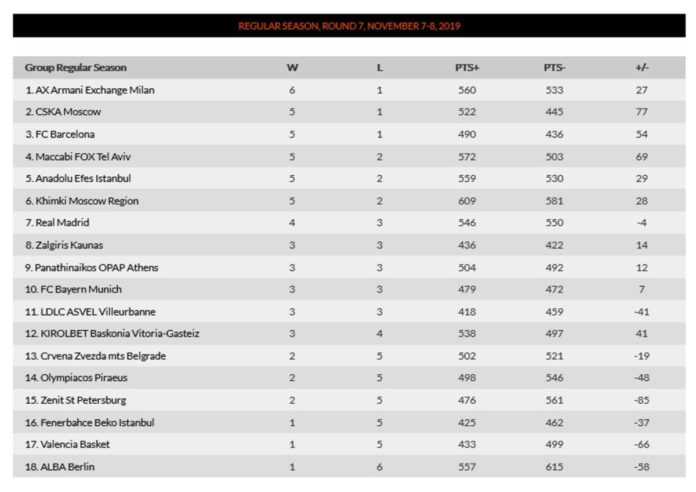The image size is (696, 492).
Task: Open AX Armani Exchange Milan team row
Action: tap(90, 90)
